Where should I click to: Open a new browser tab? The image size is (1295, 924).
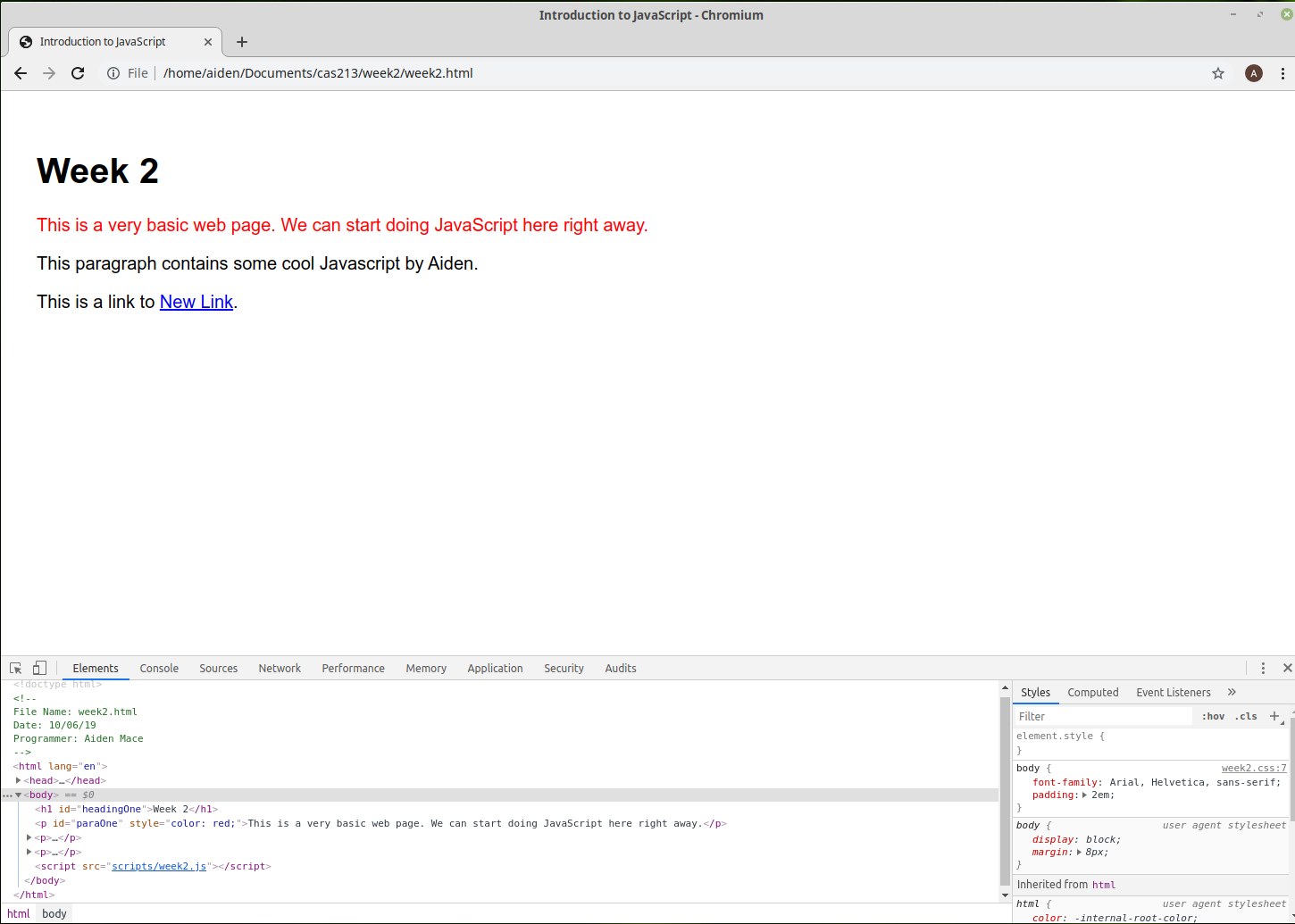click(x=241, y=42)
